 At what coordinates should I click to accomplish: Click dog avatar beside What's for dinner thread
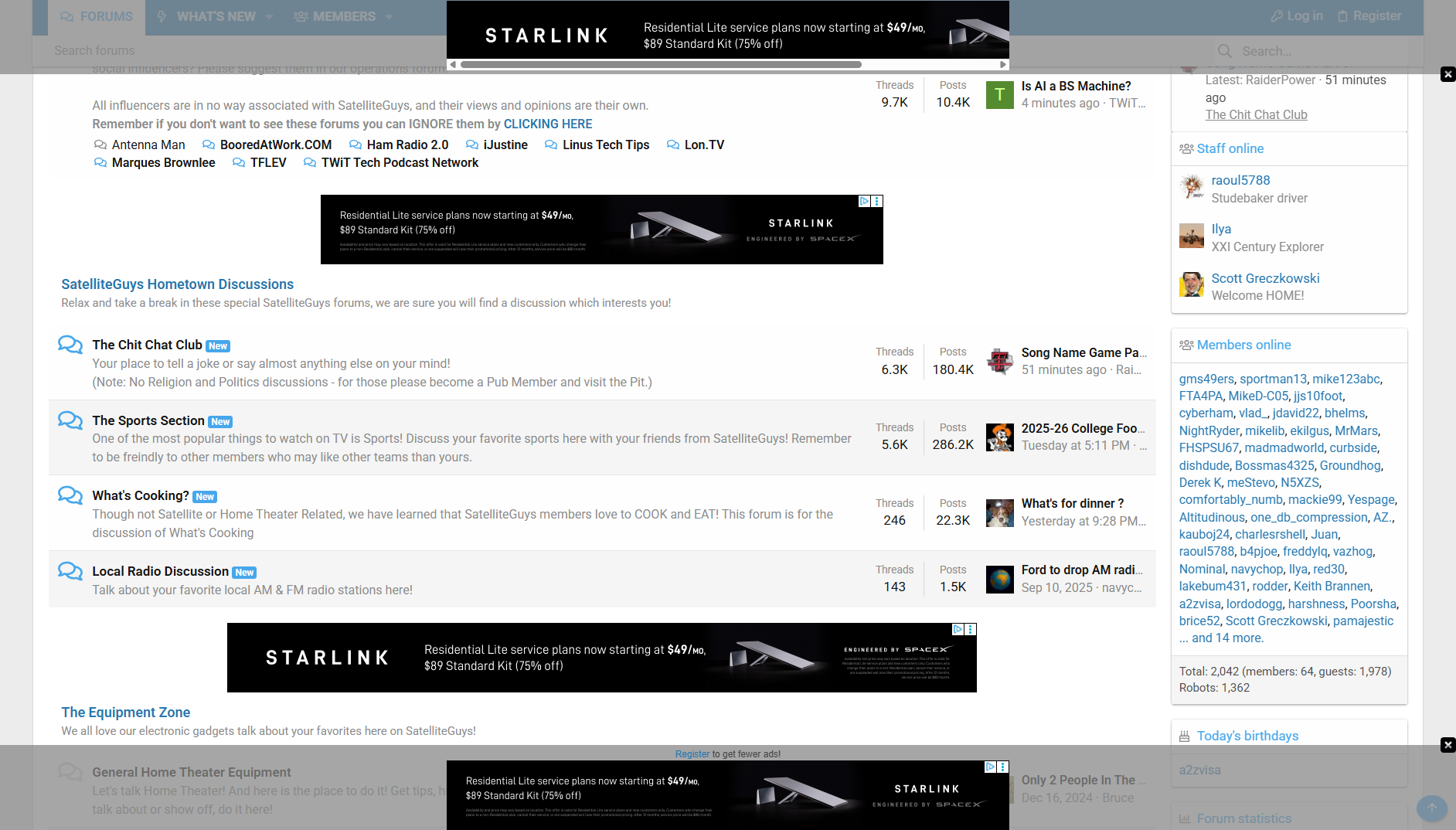pos(1000,513)
